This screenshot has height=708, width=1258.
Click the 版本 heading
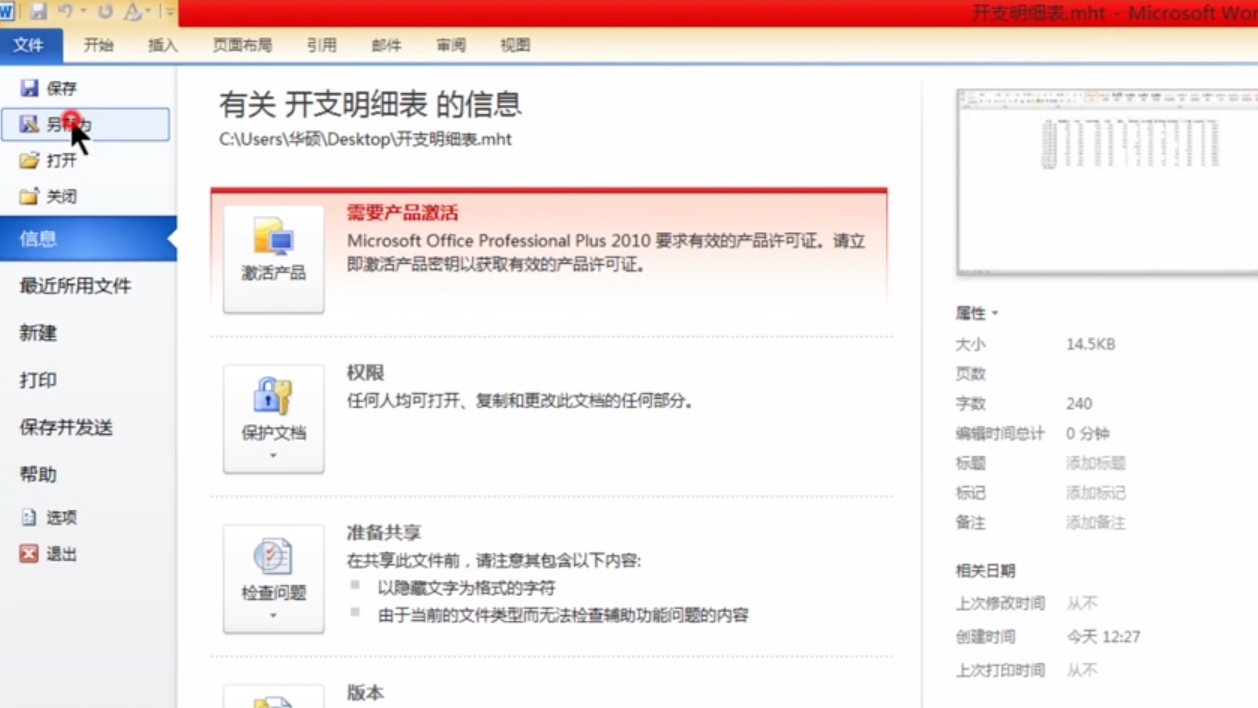(366, 693)
